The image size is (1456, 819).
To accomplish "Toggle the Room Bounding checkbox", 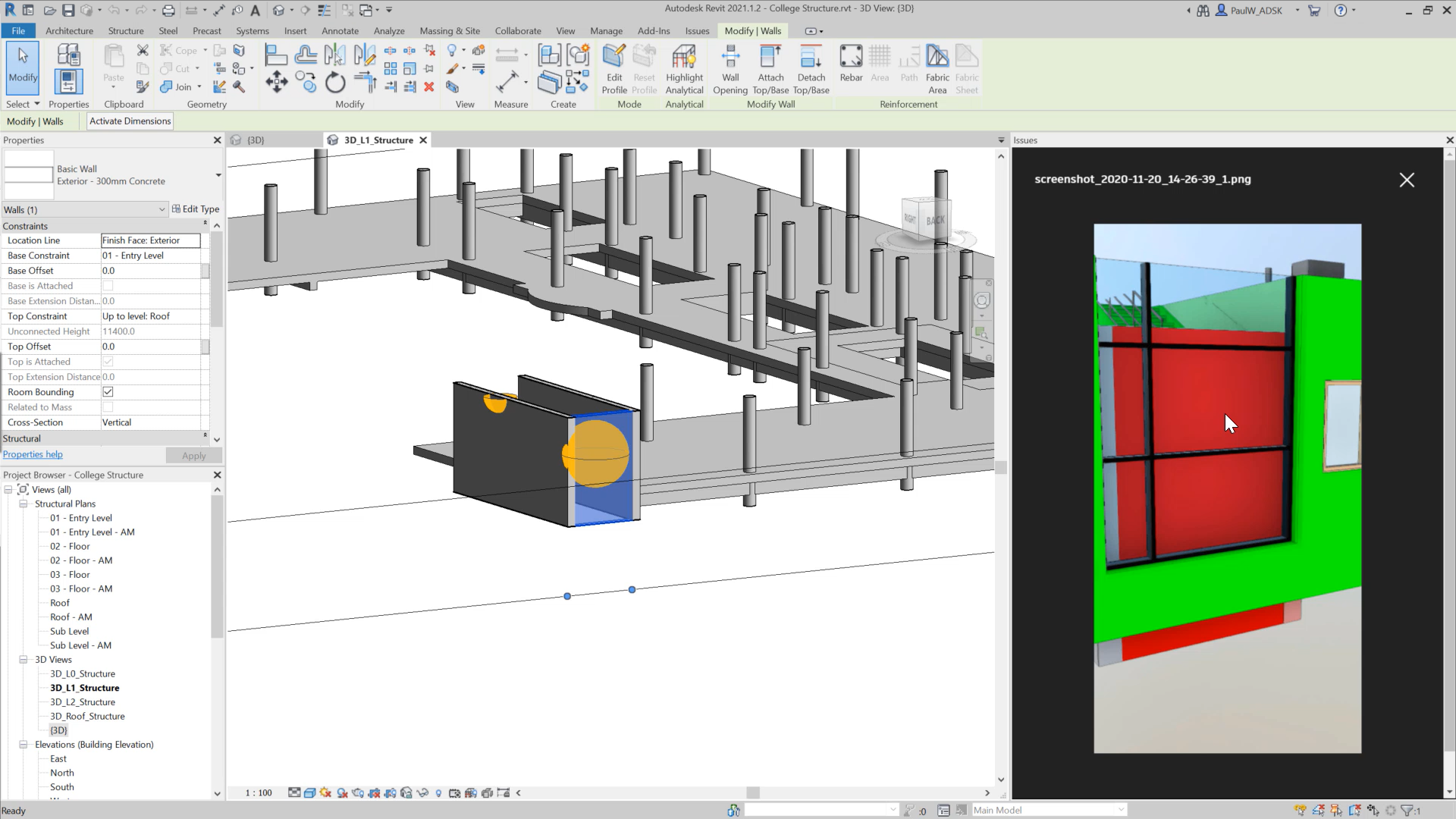I will [x=108, y=392].
